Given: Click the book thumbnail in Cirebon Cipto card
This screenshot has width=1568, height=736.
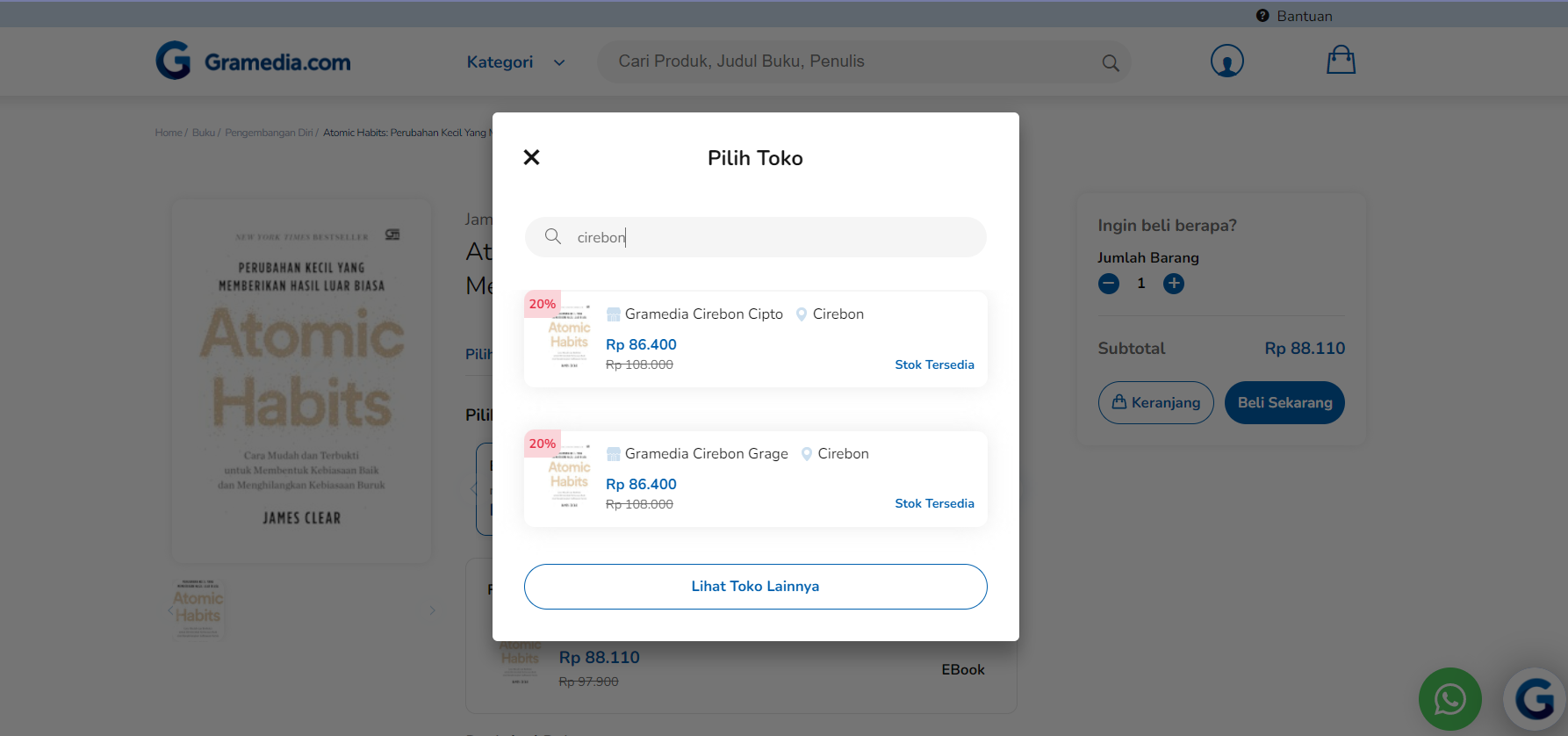Looking at the screenshot, I should coord(569,336).
